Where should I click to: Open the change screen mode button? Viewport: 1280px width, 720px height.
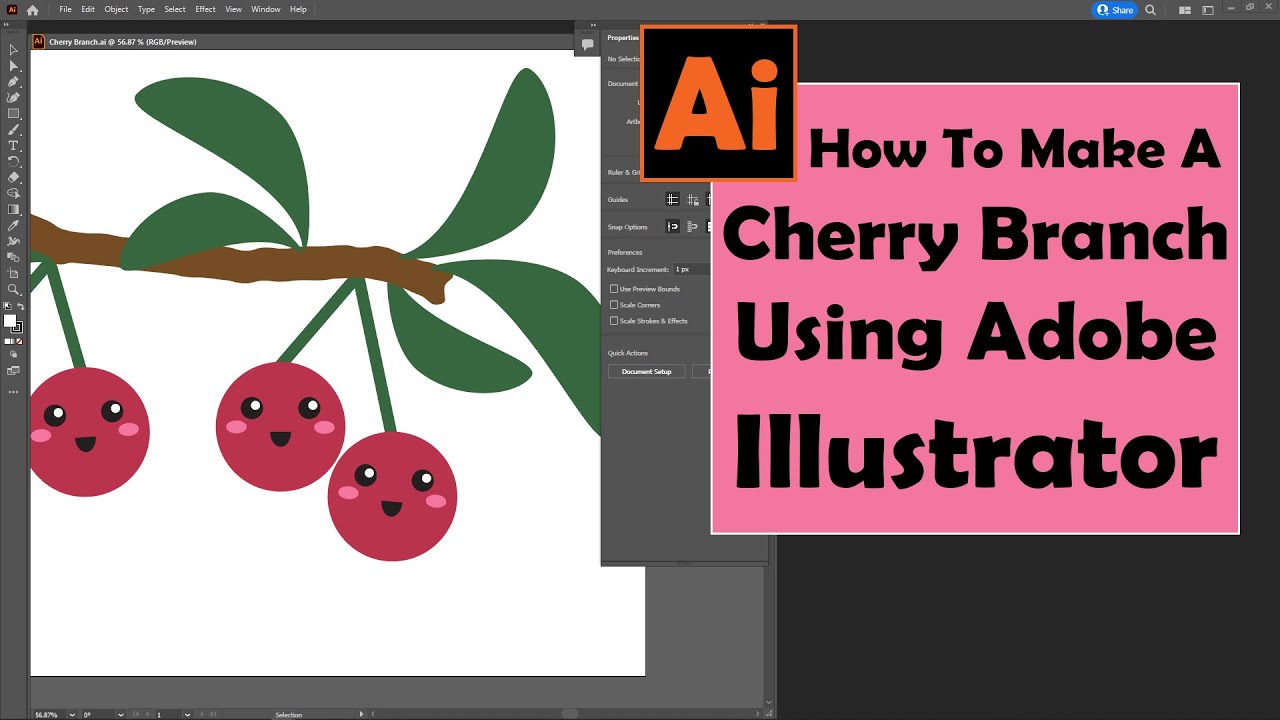13,370
